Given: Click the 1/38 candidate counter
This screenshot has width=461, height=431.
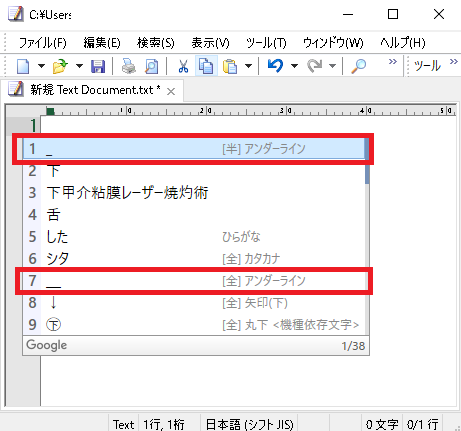Looking at the screenshot, I should point(353,346).
